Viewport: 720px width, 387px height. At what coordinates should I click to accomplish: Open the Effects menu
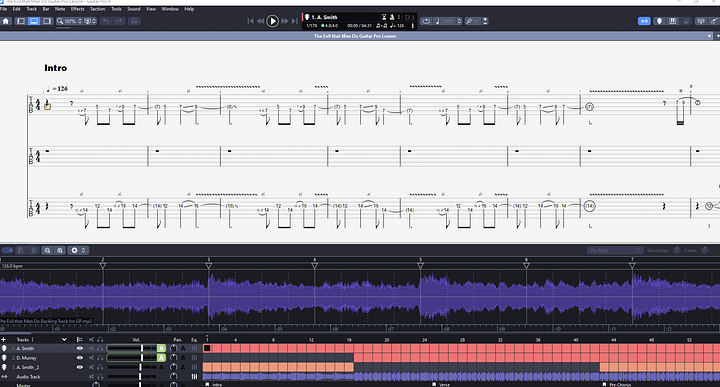click(77, 9)
